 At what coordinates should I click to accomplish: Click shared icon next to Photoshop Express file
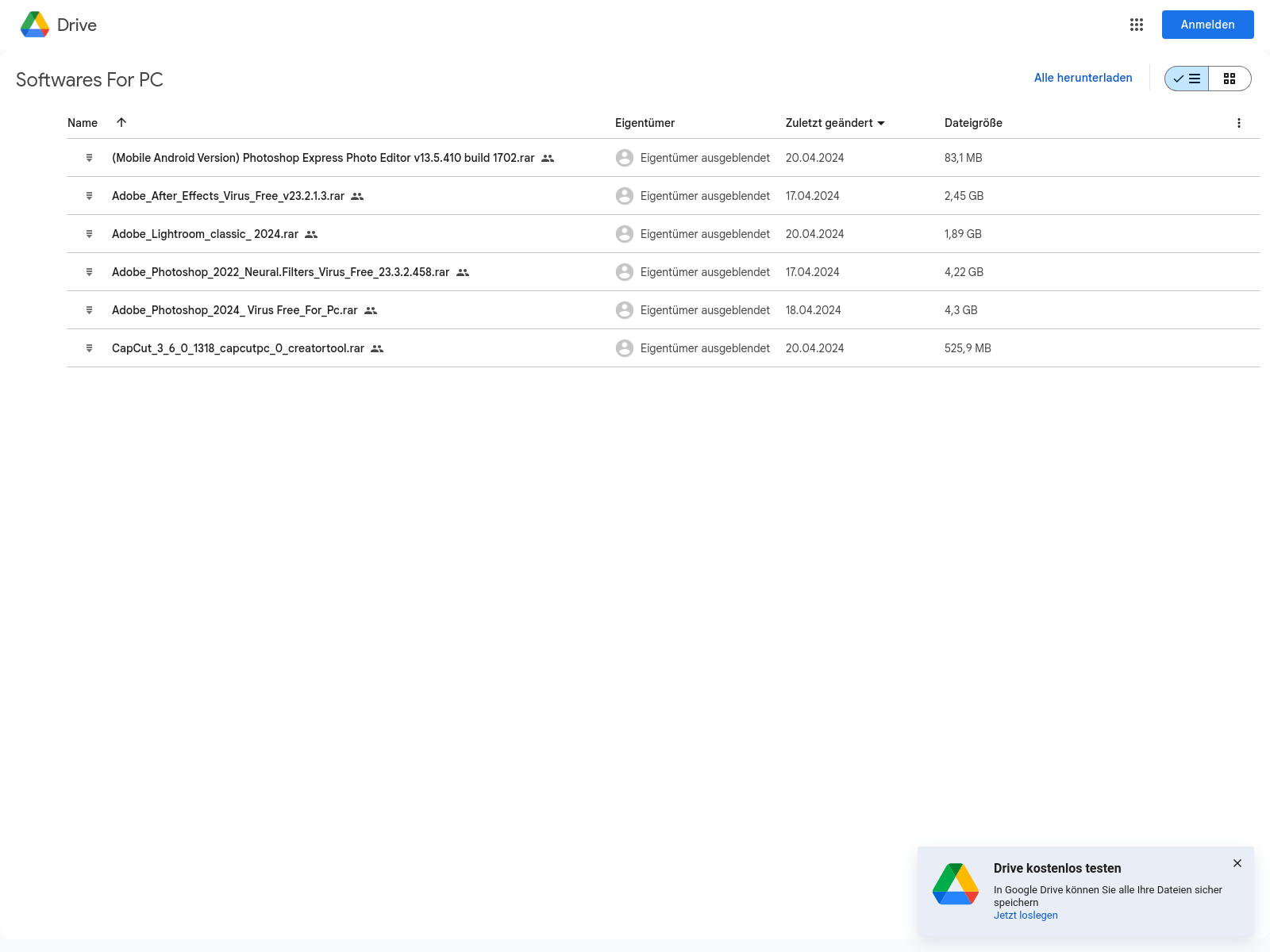pyautogui.click(x=548, y=159)
